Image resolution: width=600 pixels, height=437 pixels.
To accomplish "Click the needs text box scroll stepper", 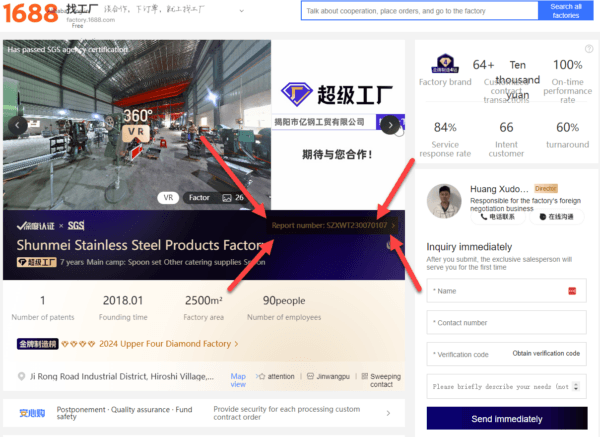I will (x=576, y=386).
